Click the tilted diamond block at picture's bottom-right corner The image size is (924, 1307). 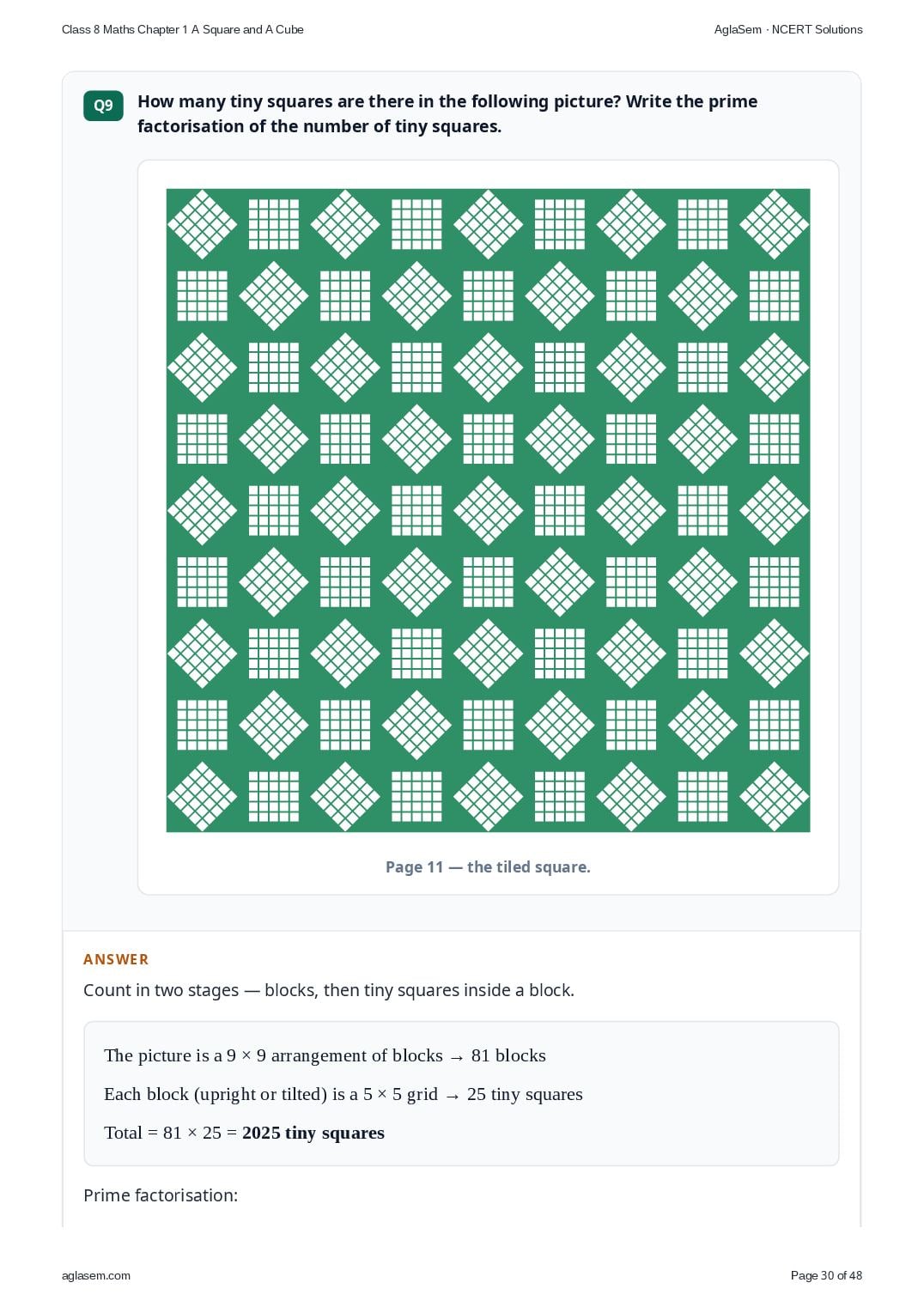coord(774,796)
